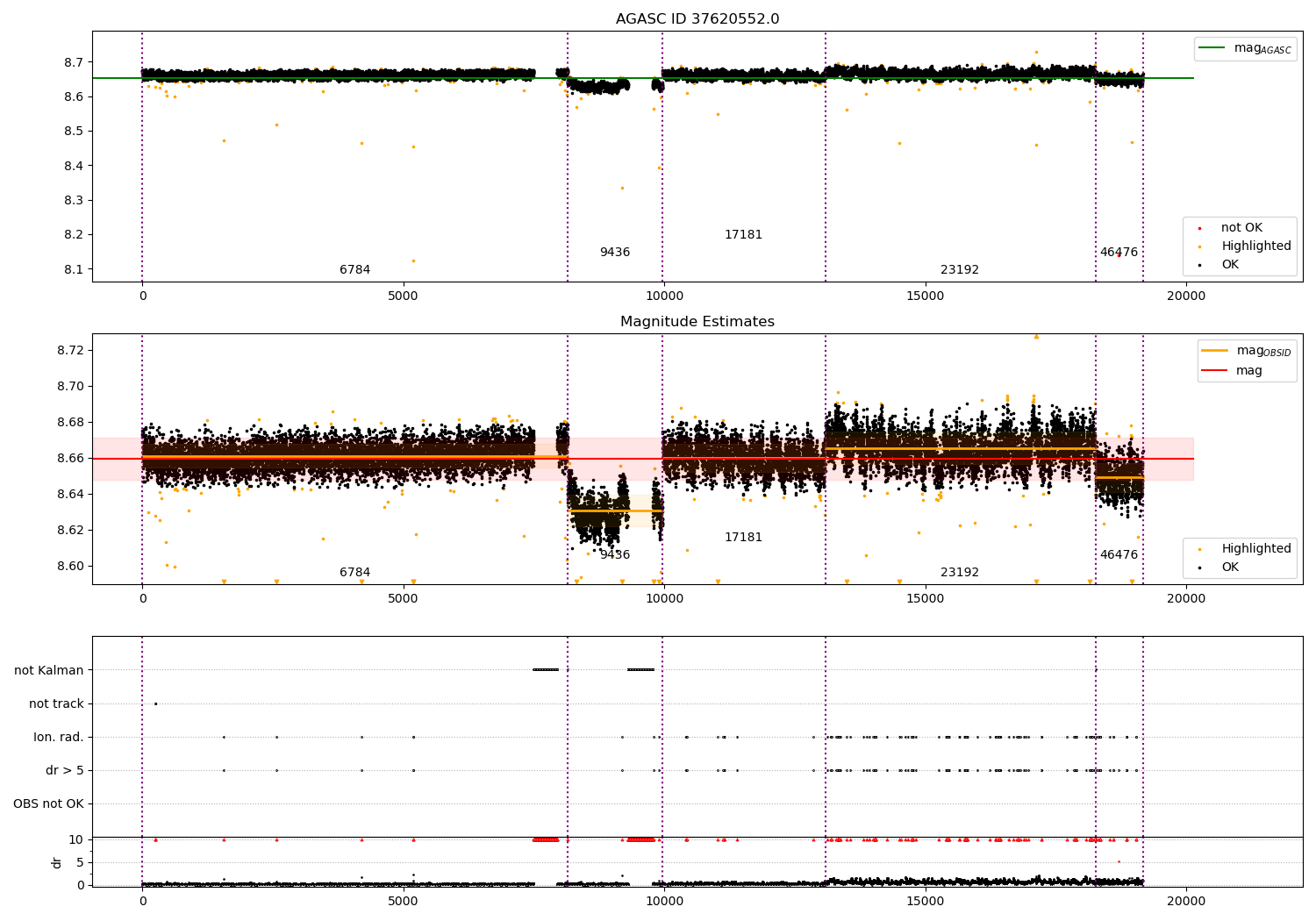Image resolution: width=1316 pixels, height=921 pixels.
Task: Select the 15000 x-tick in the top panel
Action: [x=925, y=296]
